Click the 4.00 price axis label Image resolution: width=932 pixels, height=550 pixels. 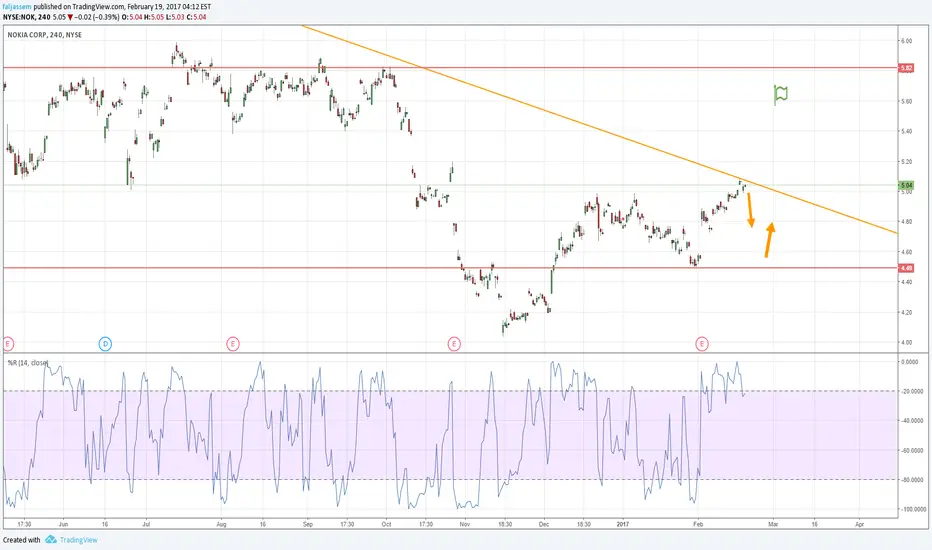pyautogui.click(x=906, y=342)
